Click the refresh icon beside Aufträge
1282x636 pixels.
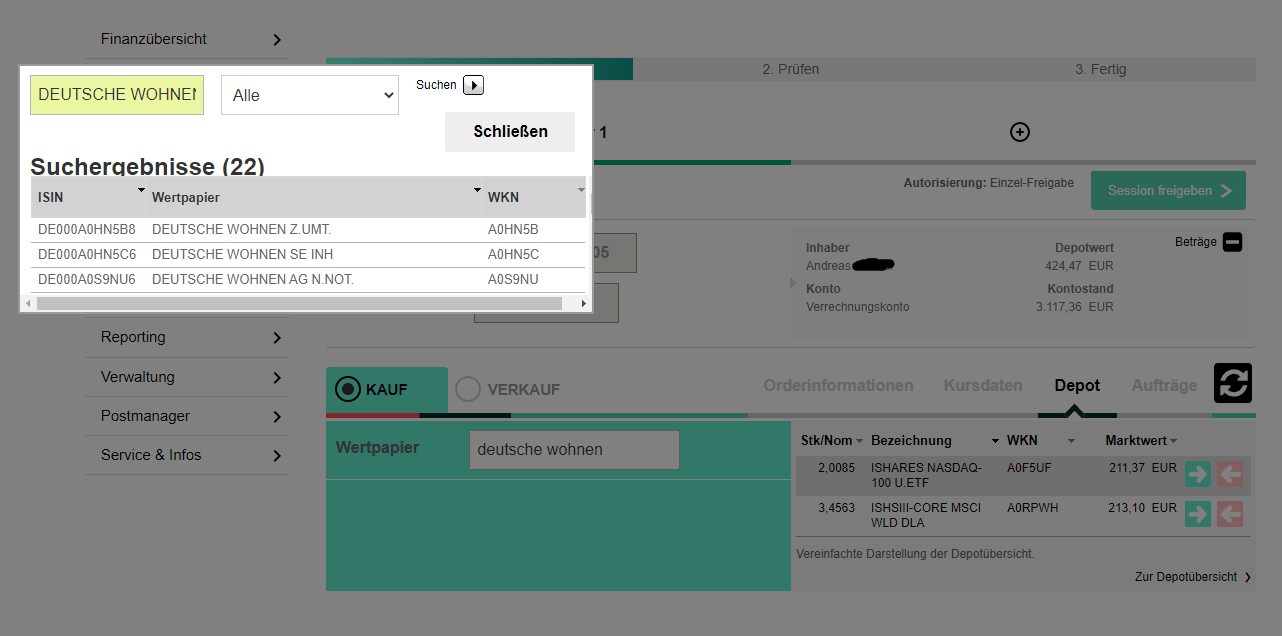pos(1232,383)
